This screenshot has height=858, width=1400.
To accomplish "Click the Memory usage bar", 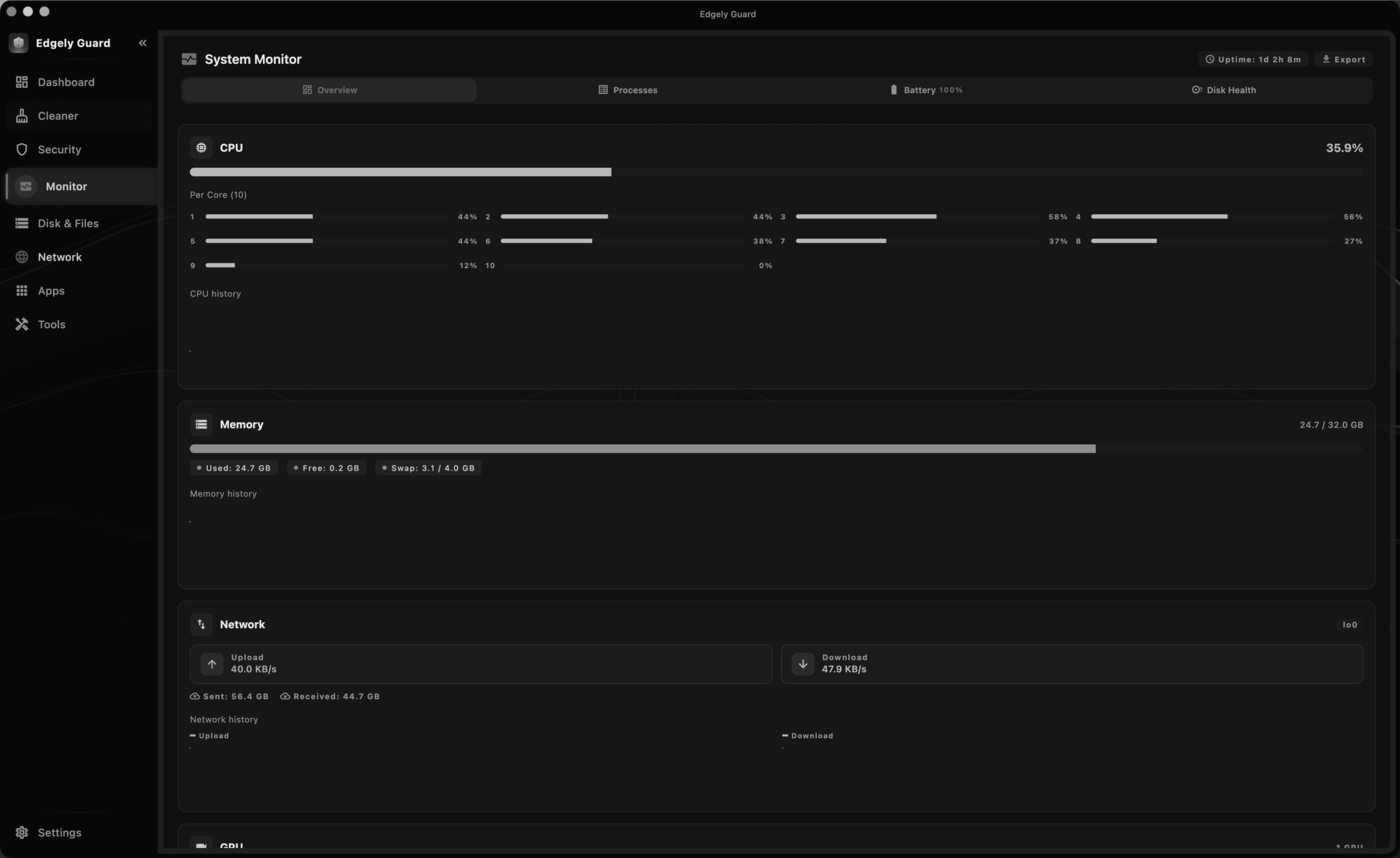I will pos(776,449).
